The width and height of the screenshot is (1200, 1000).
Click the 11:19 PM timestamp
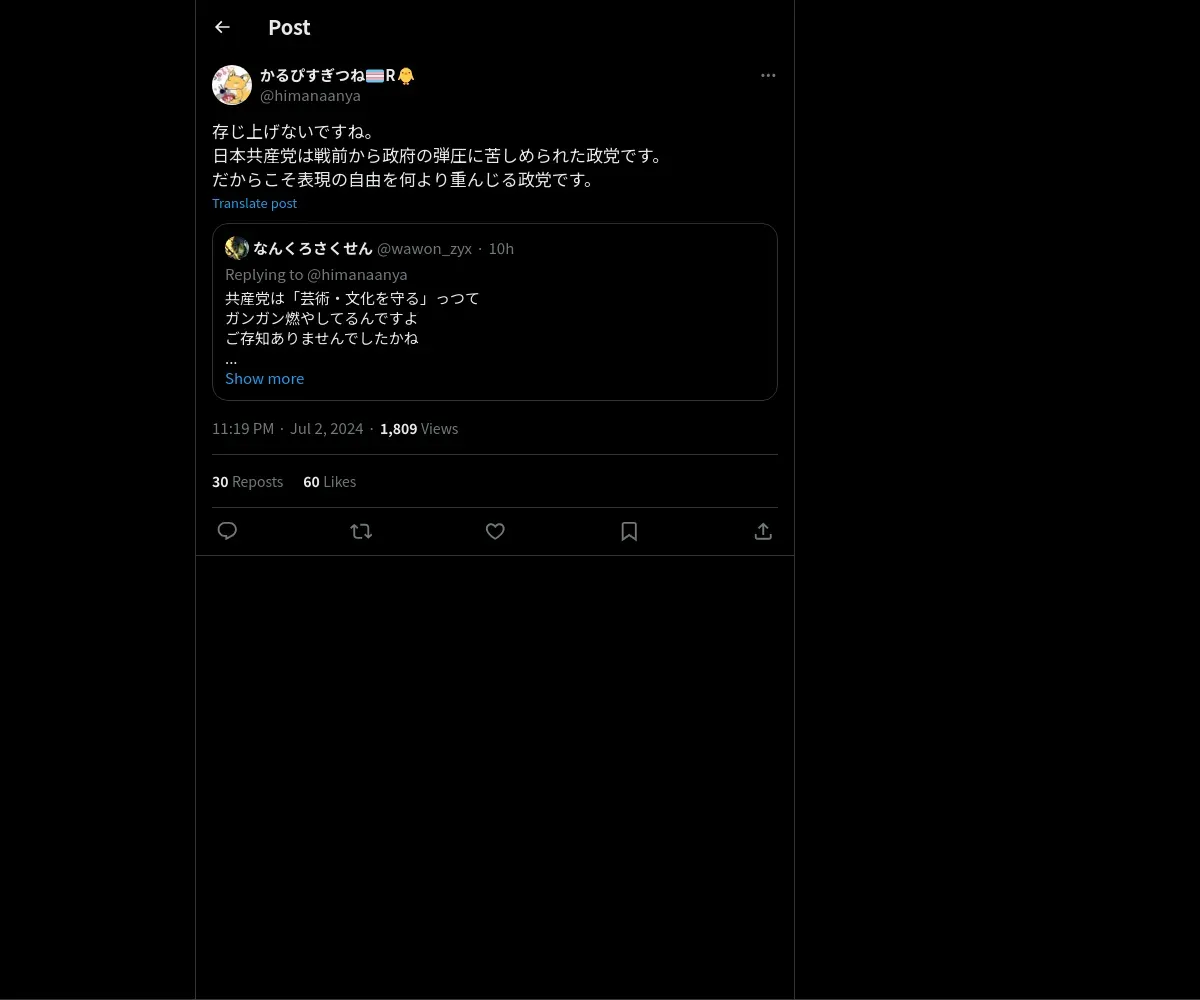(243, 428)
